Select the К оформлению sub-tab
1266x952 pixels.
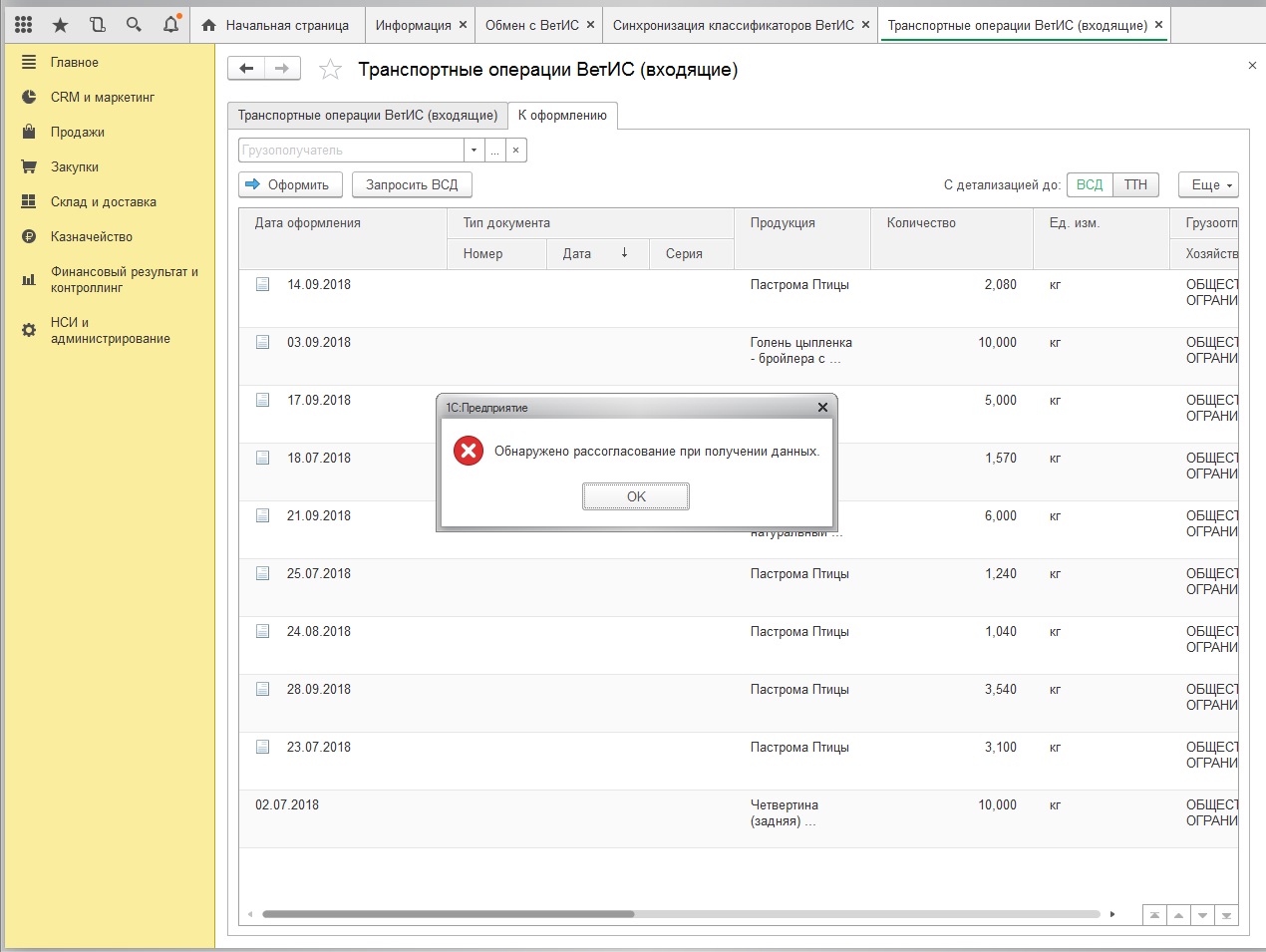click(x=562, y=116)
